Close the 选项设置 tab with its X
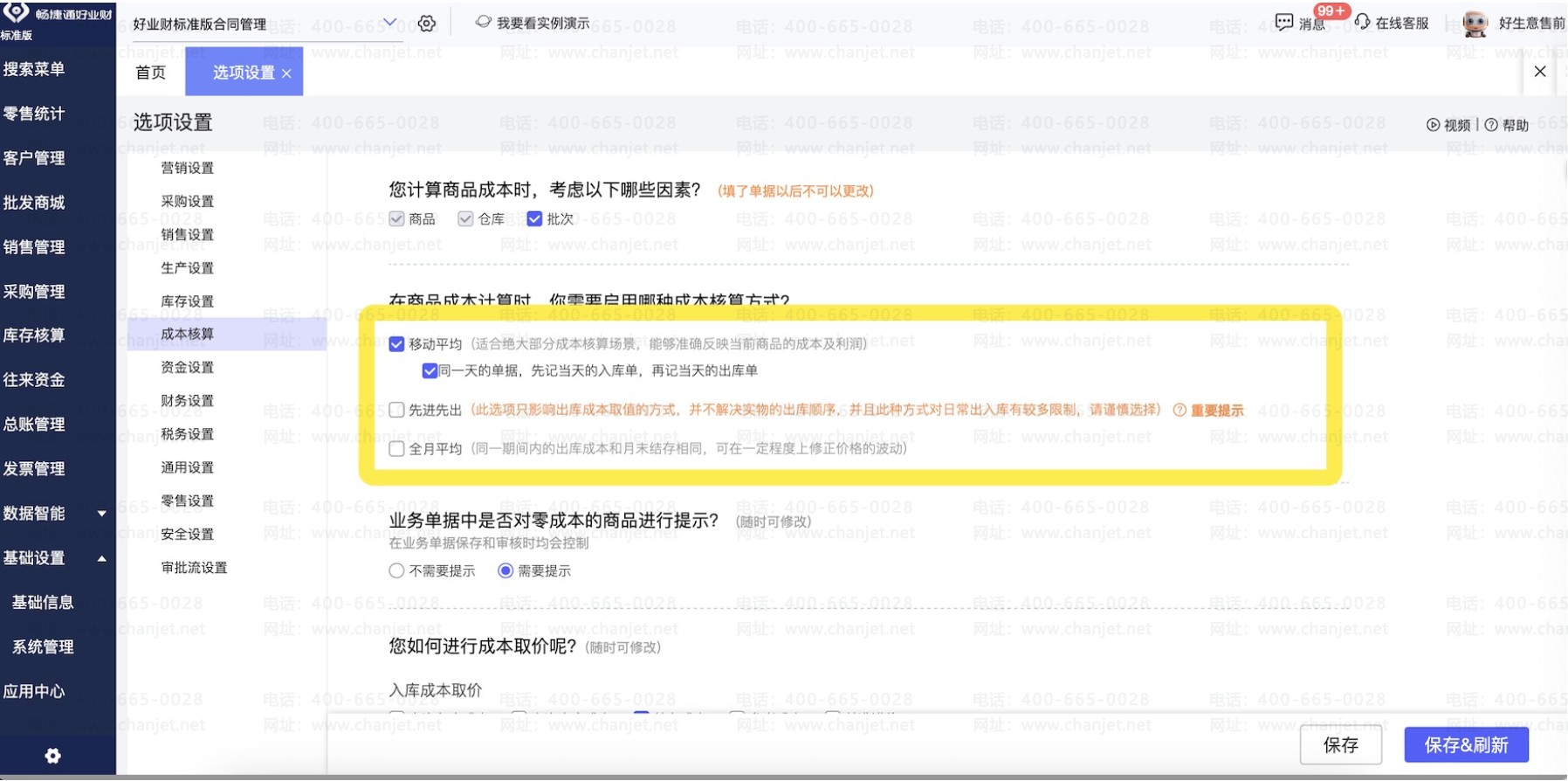The width and height of the screenshot is (1568, 781). pos(286,73)
